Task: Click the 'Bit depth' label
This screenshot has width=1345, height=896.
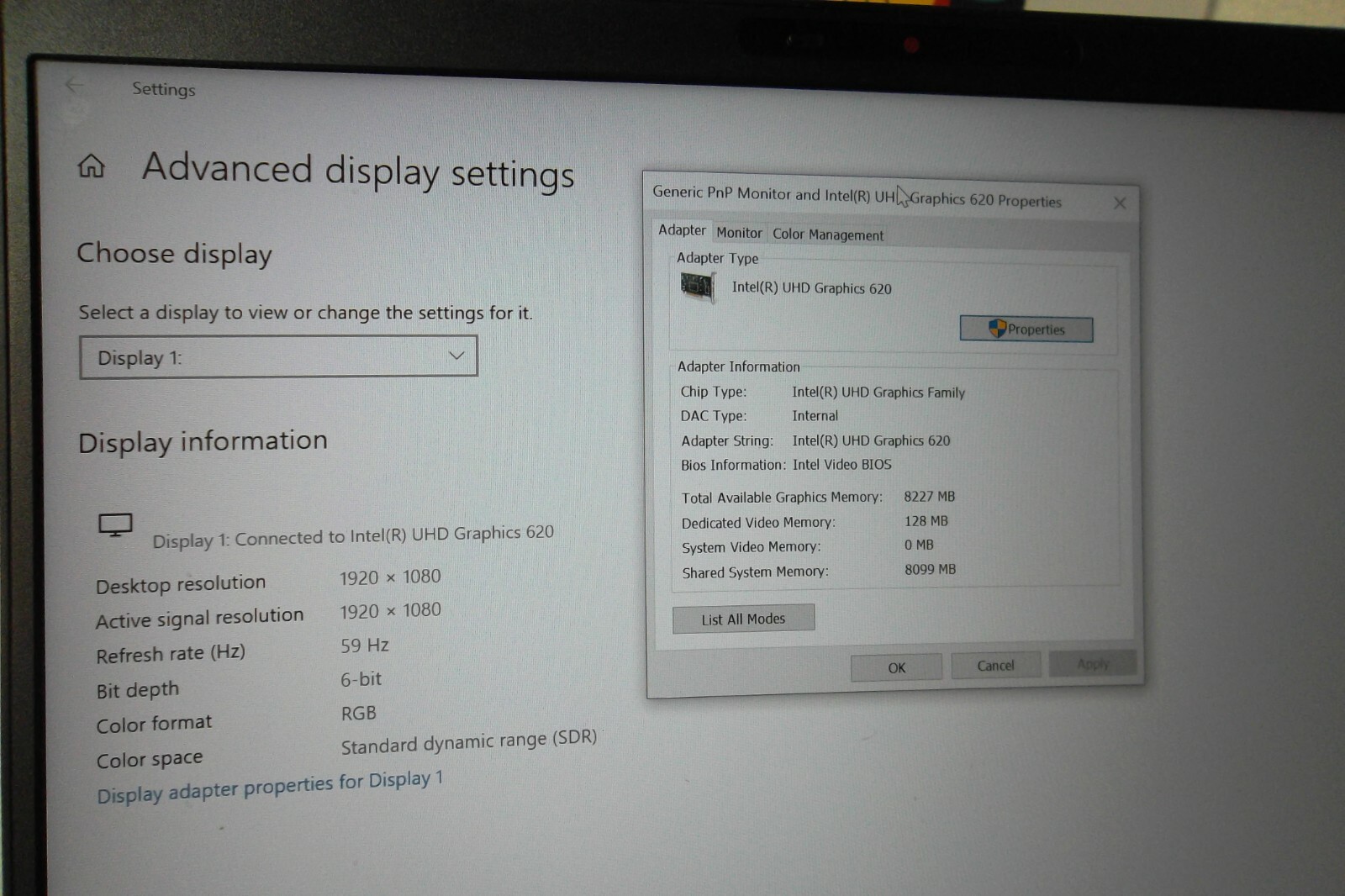Action: pos(138,689)
